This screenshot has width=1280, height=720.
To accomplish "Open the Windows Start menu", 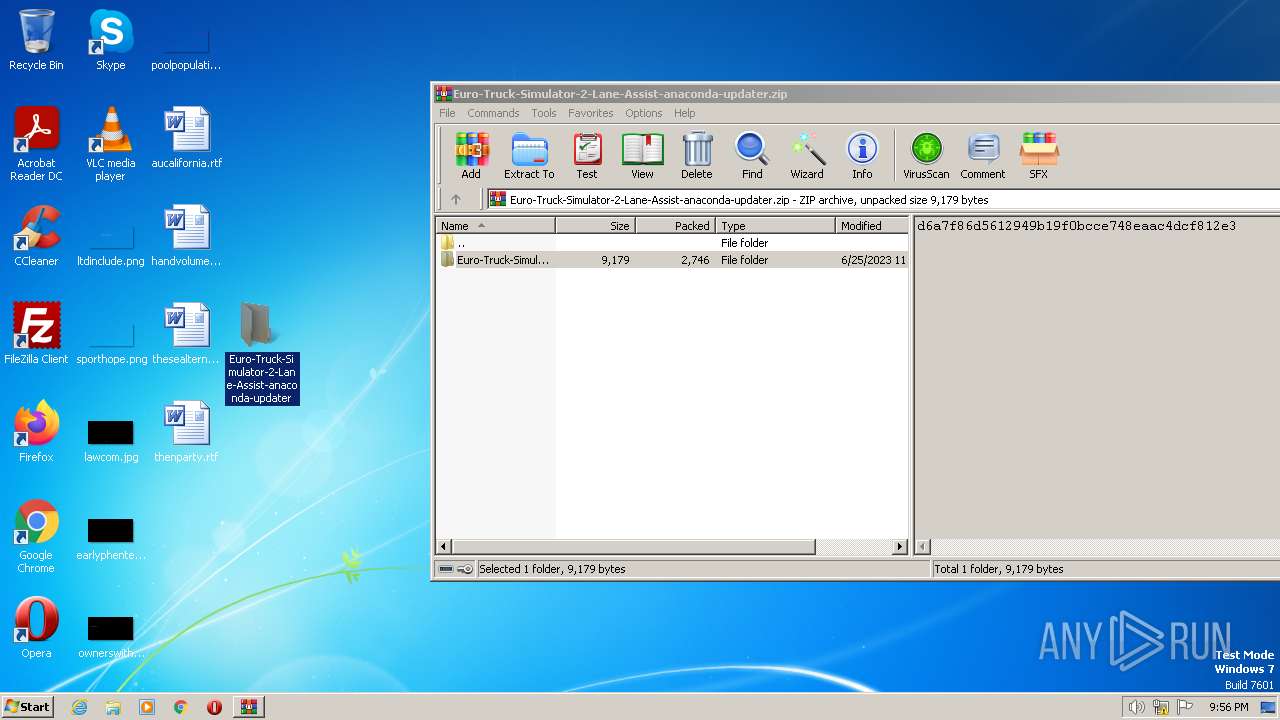I will (x=27, y=707).
